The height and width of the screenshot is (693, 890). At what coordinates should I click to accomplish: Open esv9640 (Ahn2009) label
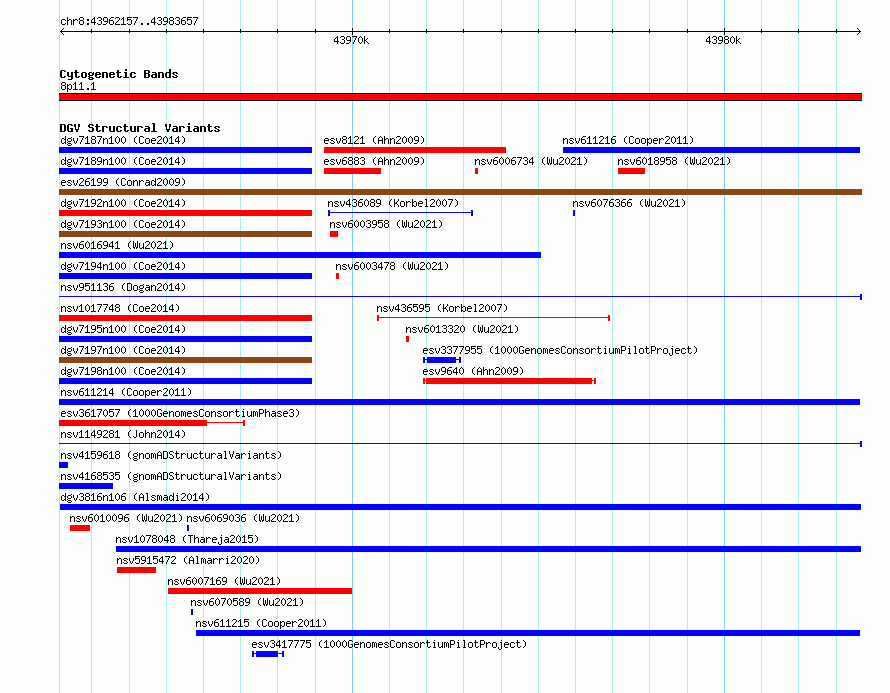[473, 371]
